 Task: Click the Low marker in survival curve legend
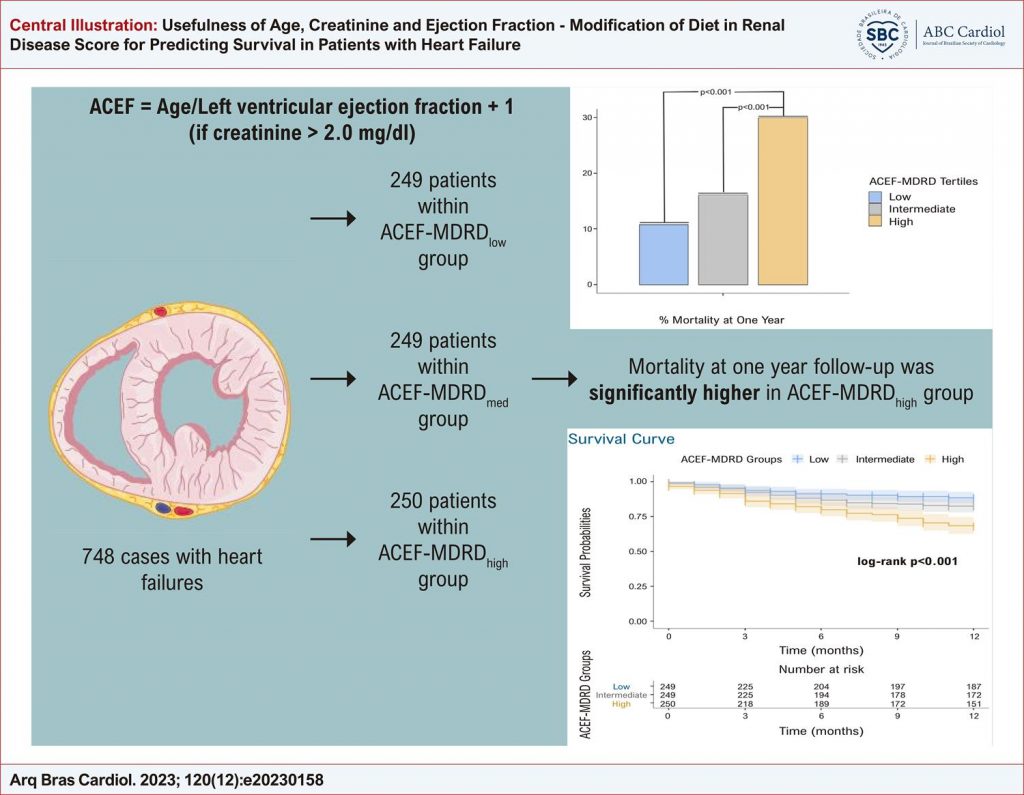point(798,459)
